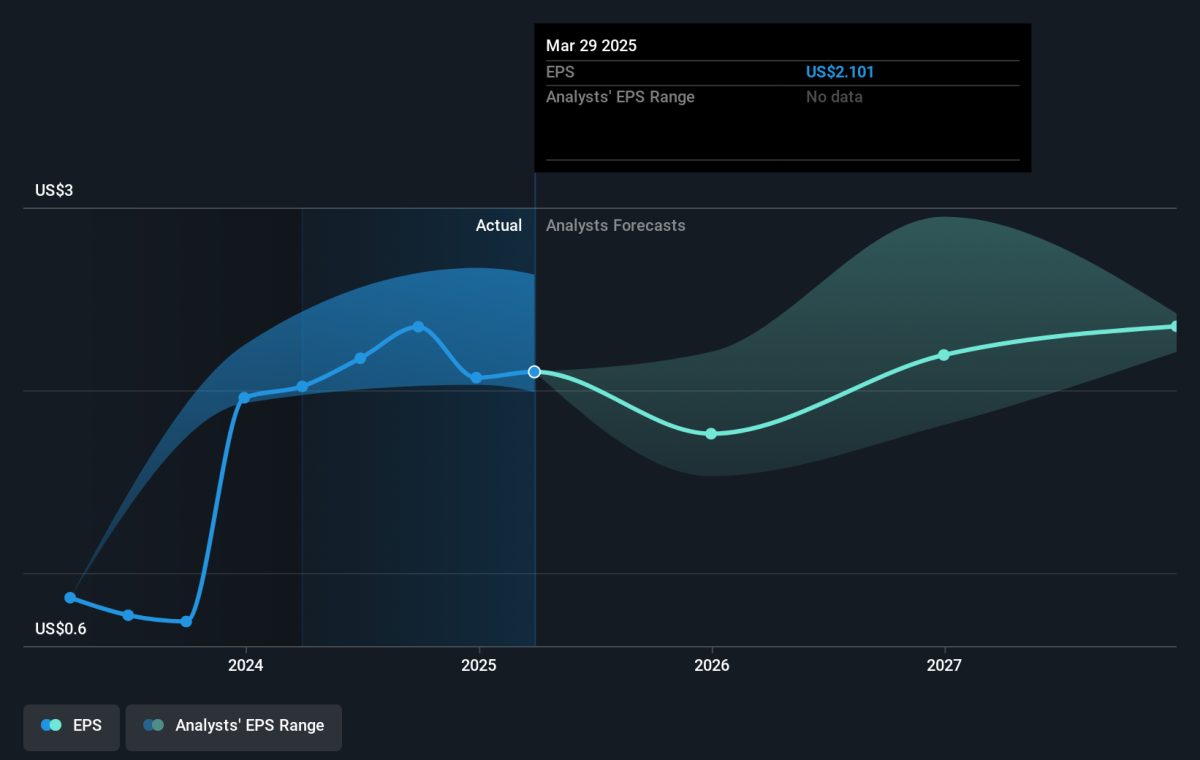Screen dimensions: 1200x760
Task: Click the 'Analysts' EPS Range' tooltip row label
Action: pos(620,97)
